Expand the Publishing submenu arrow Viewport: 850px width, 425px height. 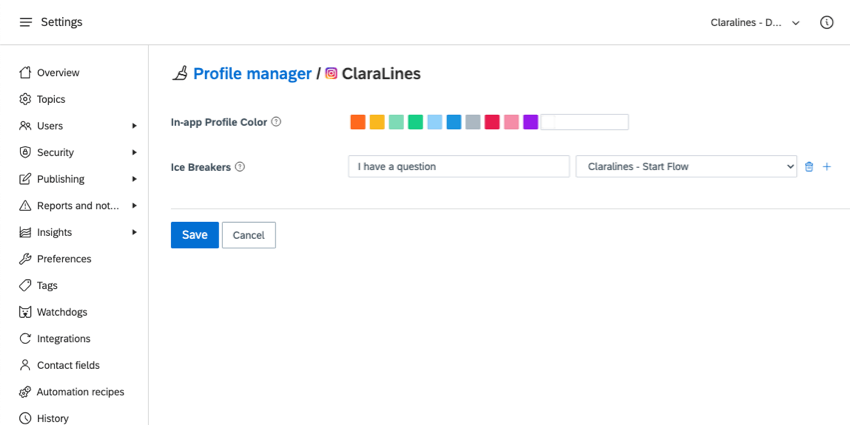click(134, 179)
